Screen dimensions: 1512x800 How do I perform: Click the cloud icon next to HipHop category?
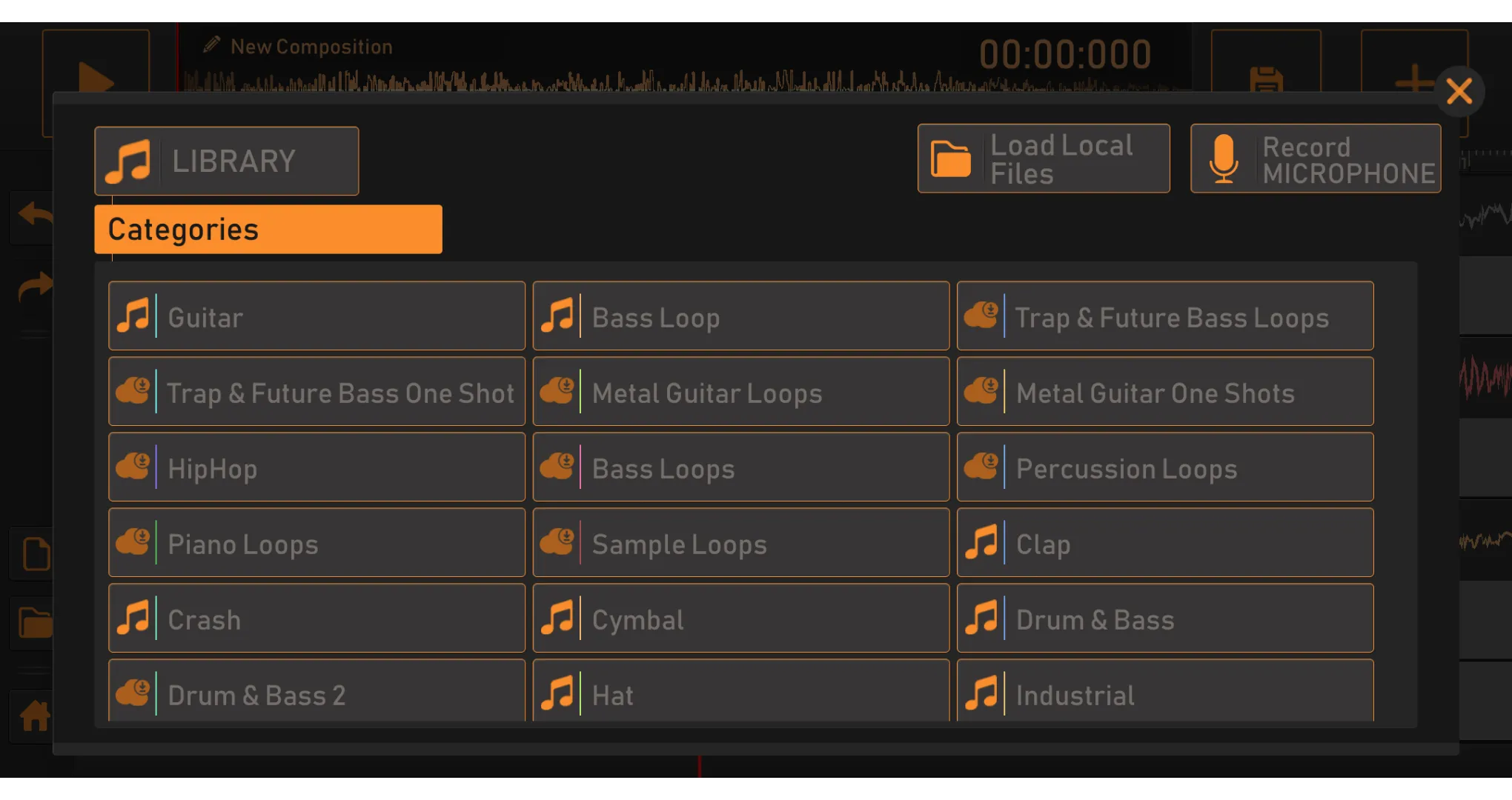137,468
